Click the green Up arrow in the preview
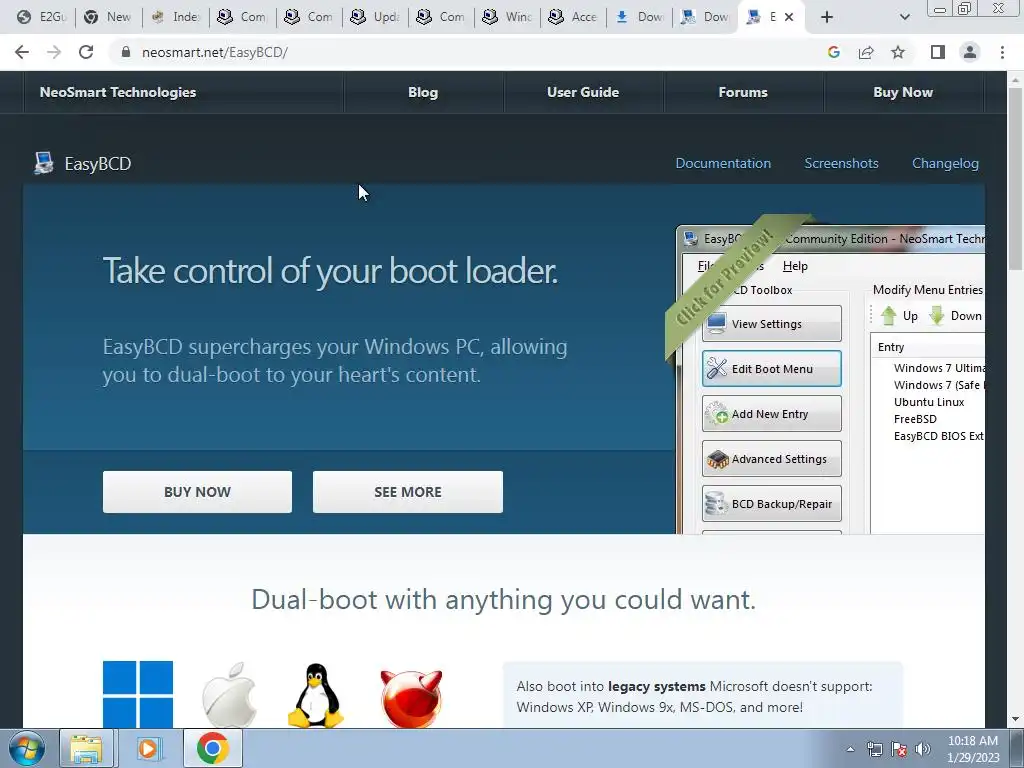Screen dimensions: 1024x768 [889, 316]
